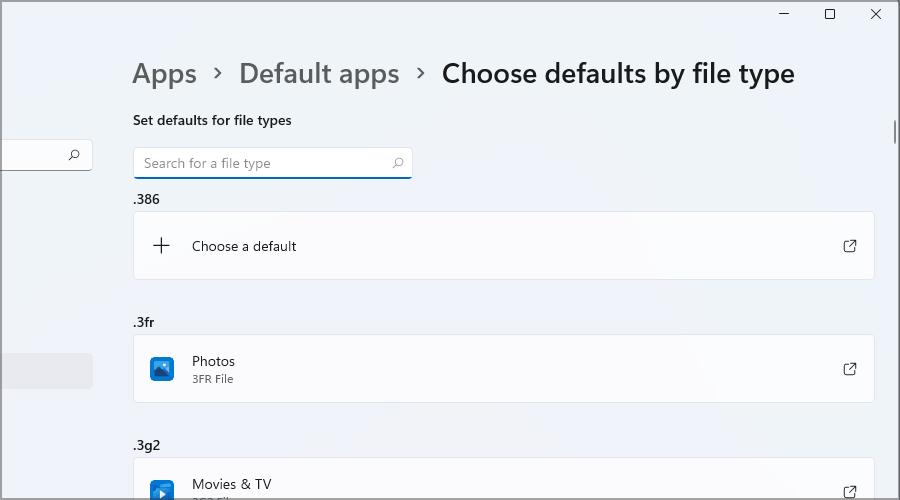Maximize the Settings window
This screenshot has width=900, height=500.
pos(829,14)
